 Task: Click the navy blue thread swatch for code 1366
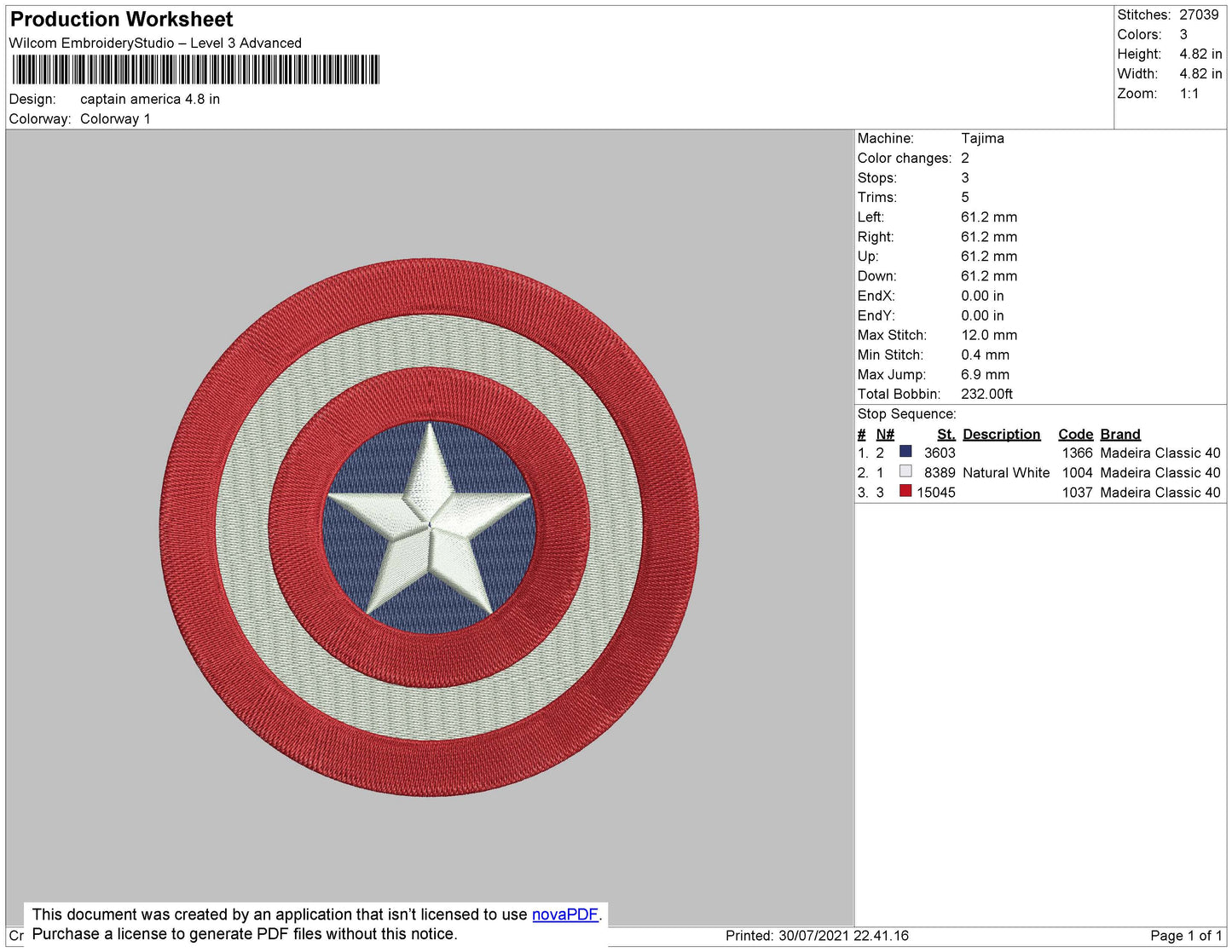click(905, 452)
